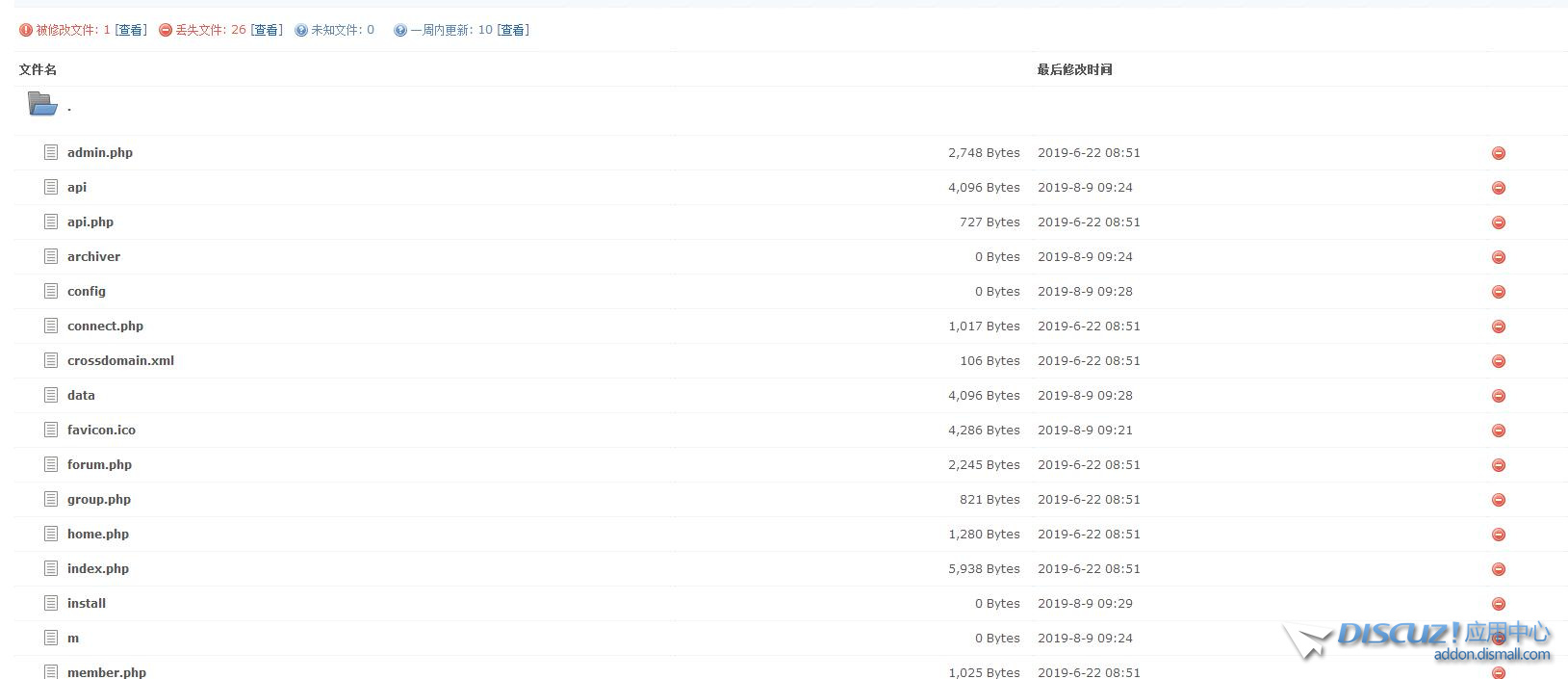Image resolution: width=1568 pixels, height=679 pixels.
Task: Click the 2019-8-9 09:21 timestamp
Action: pos(1085,430)
